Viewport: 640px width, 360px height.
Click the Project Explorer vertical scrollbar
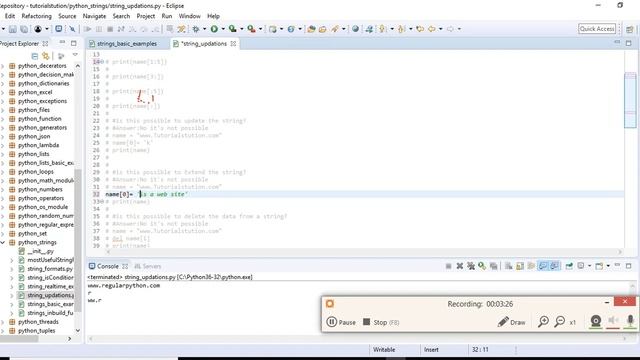[78, 239]
